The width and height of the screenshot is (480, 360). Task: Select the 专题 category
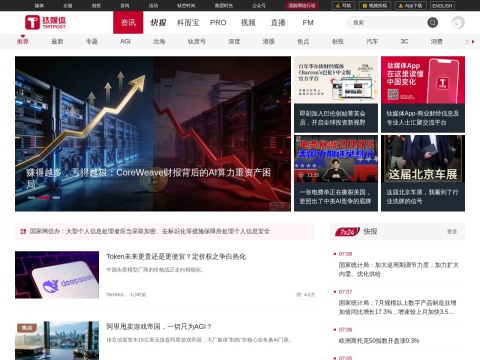[x=92, y=42]
